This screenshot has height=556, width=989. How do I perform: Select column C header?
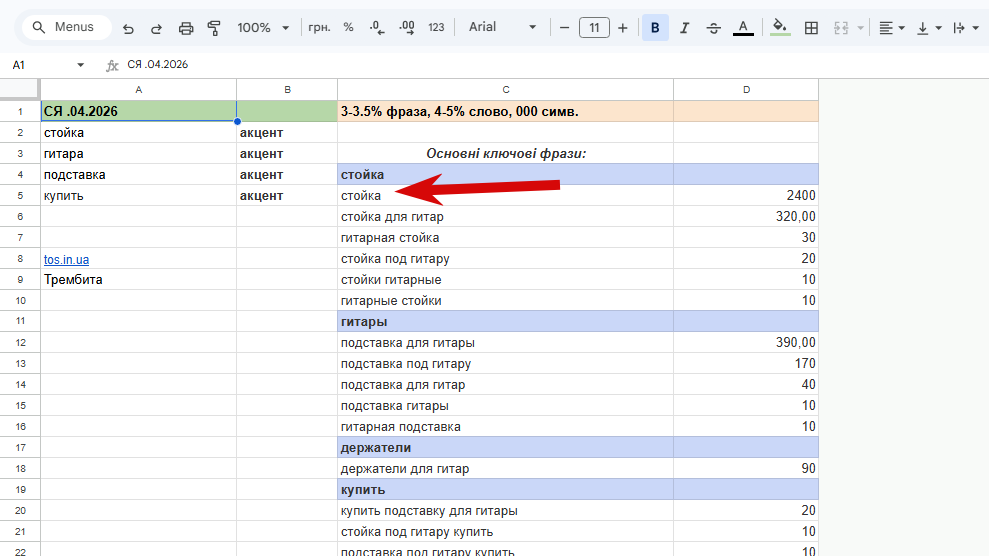click(x=505, y=90)
